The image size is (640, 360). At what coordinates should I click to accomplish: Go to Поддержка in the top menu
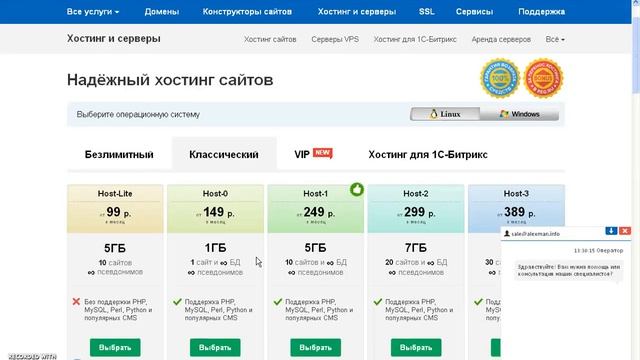pos(542,11)
